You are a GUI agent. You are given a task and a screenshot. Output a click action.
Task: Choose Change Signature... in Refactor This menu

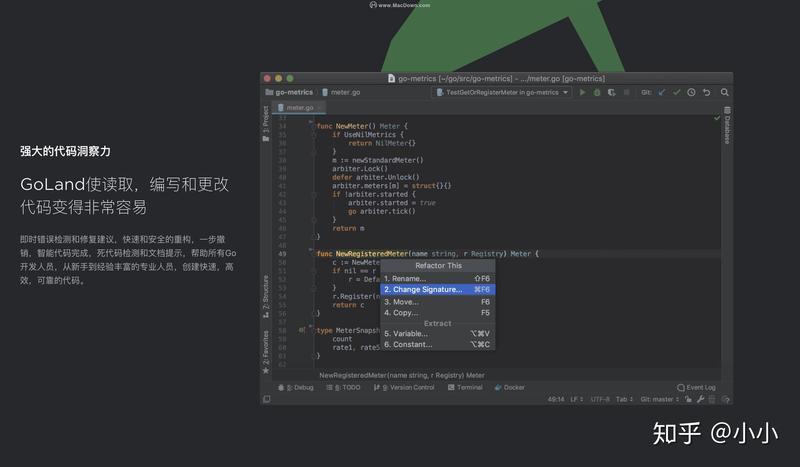(438, 289)
